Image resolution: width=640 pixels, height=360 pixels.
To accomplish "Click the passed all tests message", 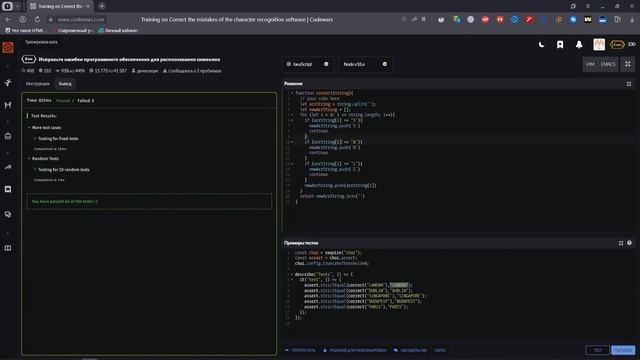I will [x=64, y=202].
